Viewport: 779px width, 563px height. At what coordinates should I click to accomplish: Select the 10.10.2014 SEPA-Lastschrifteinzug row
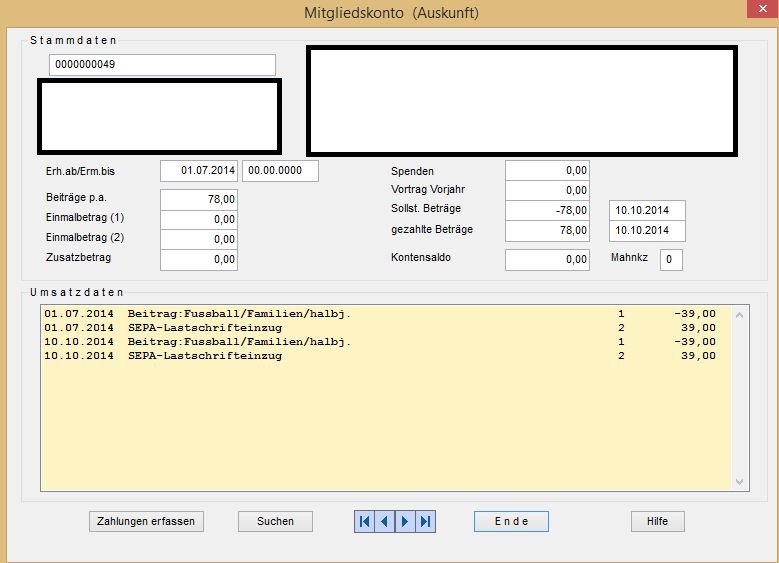point(380,356)
